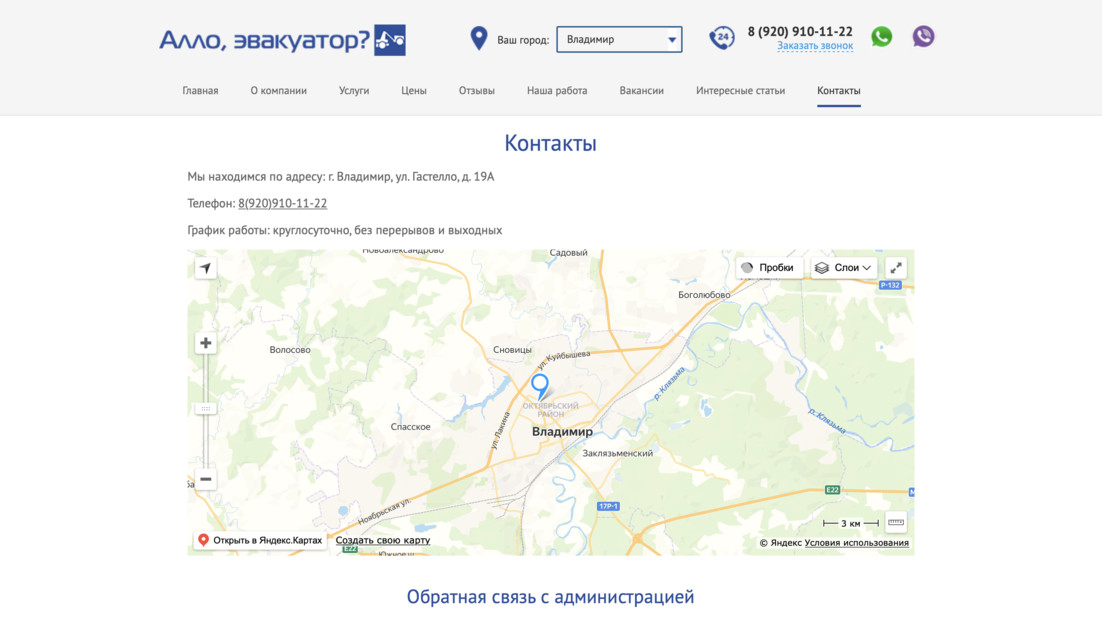Open WhatsApp chat icon
Image resolution: width=1102 pixels, height=620 pixels.
[881, 37]
